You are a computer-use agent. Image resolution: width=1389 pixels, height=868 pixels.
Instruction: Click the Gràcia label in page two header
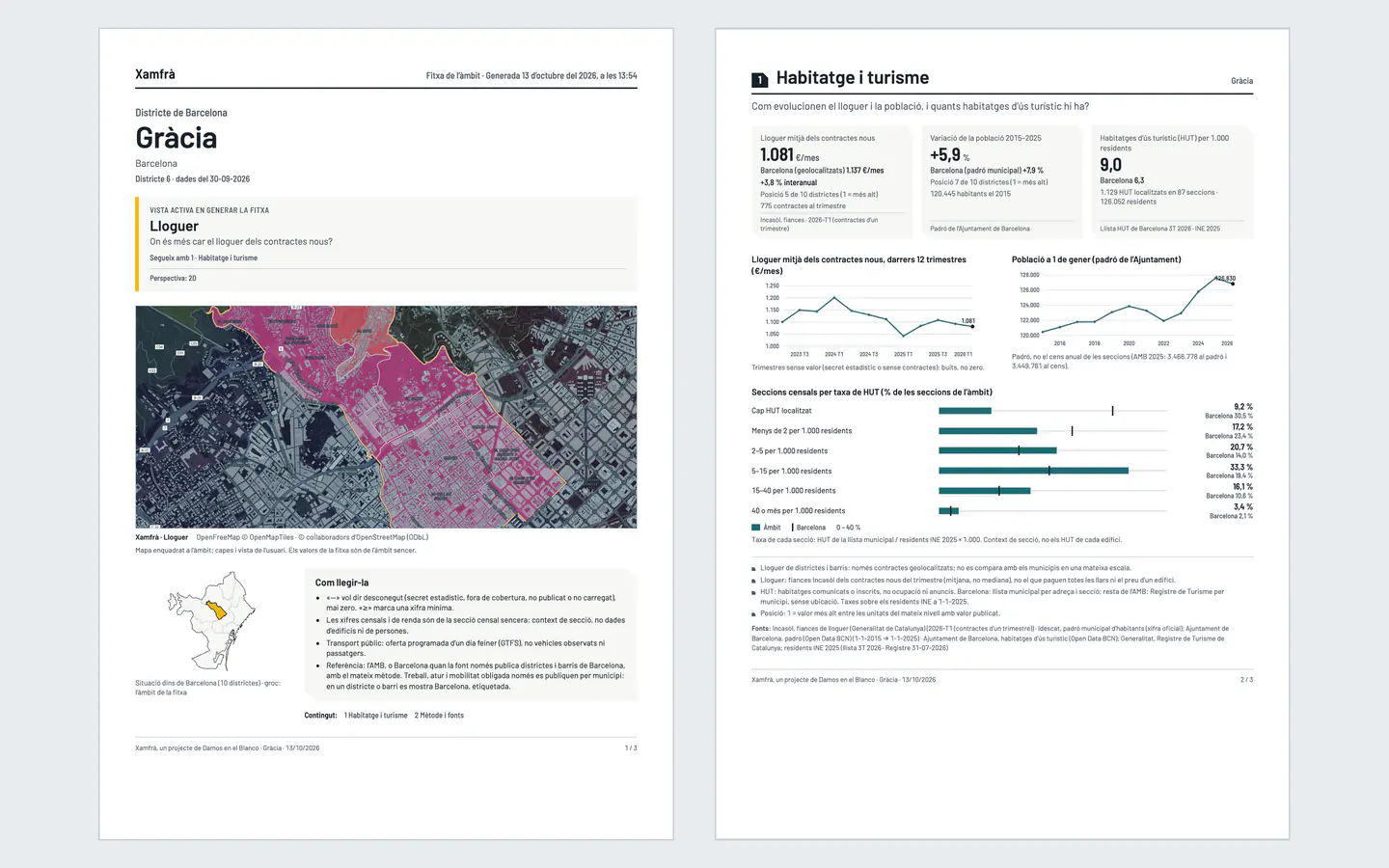1242,81
